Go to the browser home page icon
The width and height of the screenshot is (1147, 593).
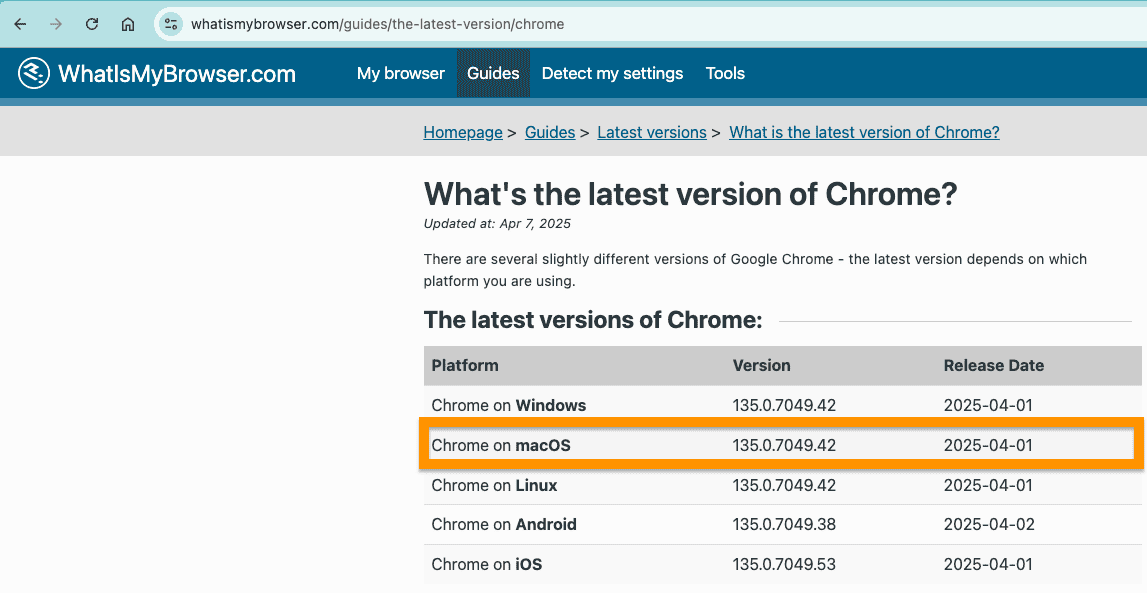tap(128, 24)
